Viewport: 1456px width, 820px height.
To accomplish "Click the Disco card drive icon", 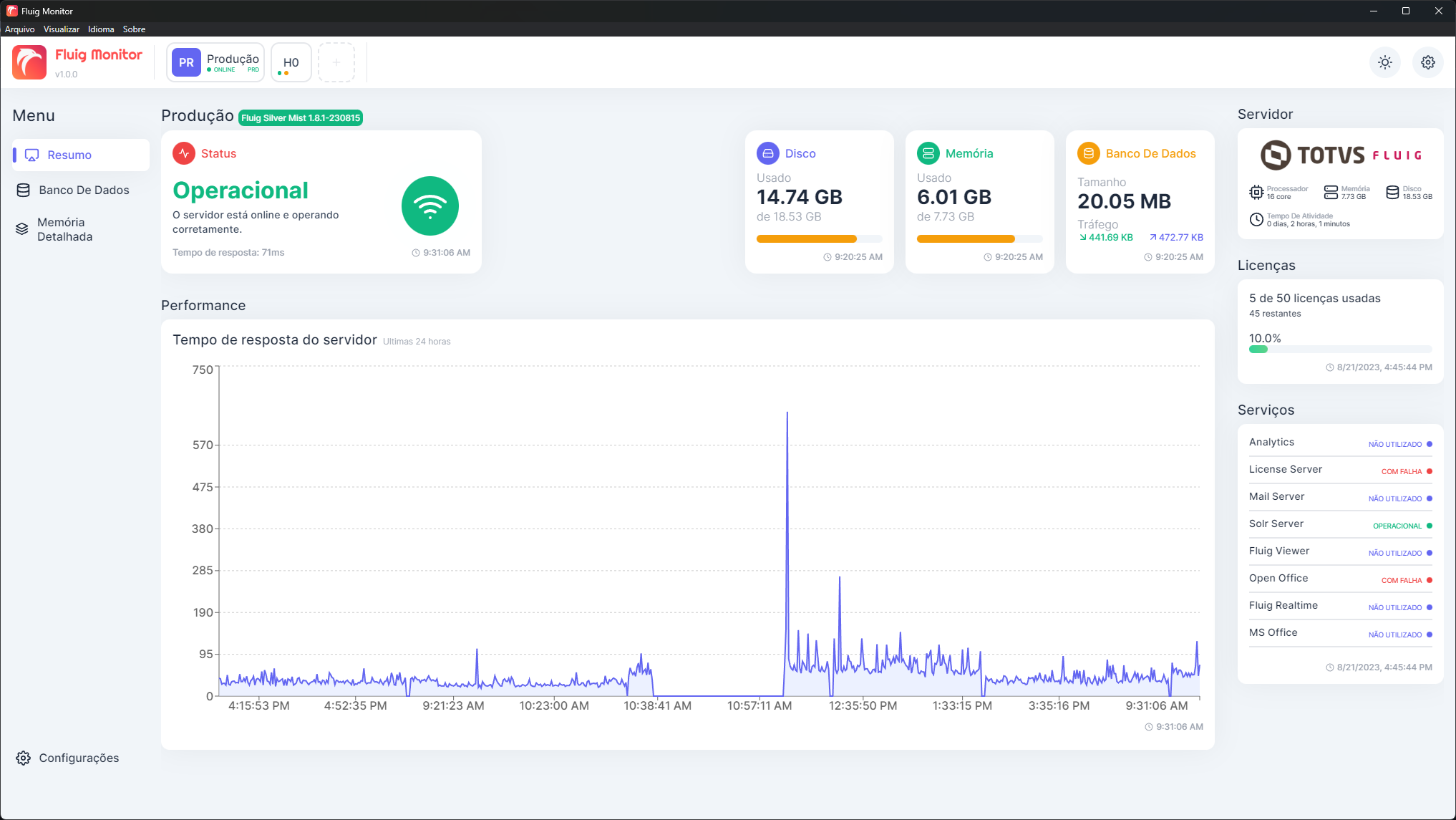I will 767,153.
